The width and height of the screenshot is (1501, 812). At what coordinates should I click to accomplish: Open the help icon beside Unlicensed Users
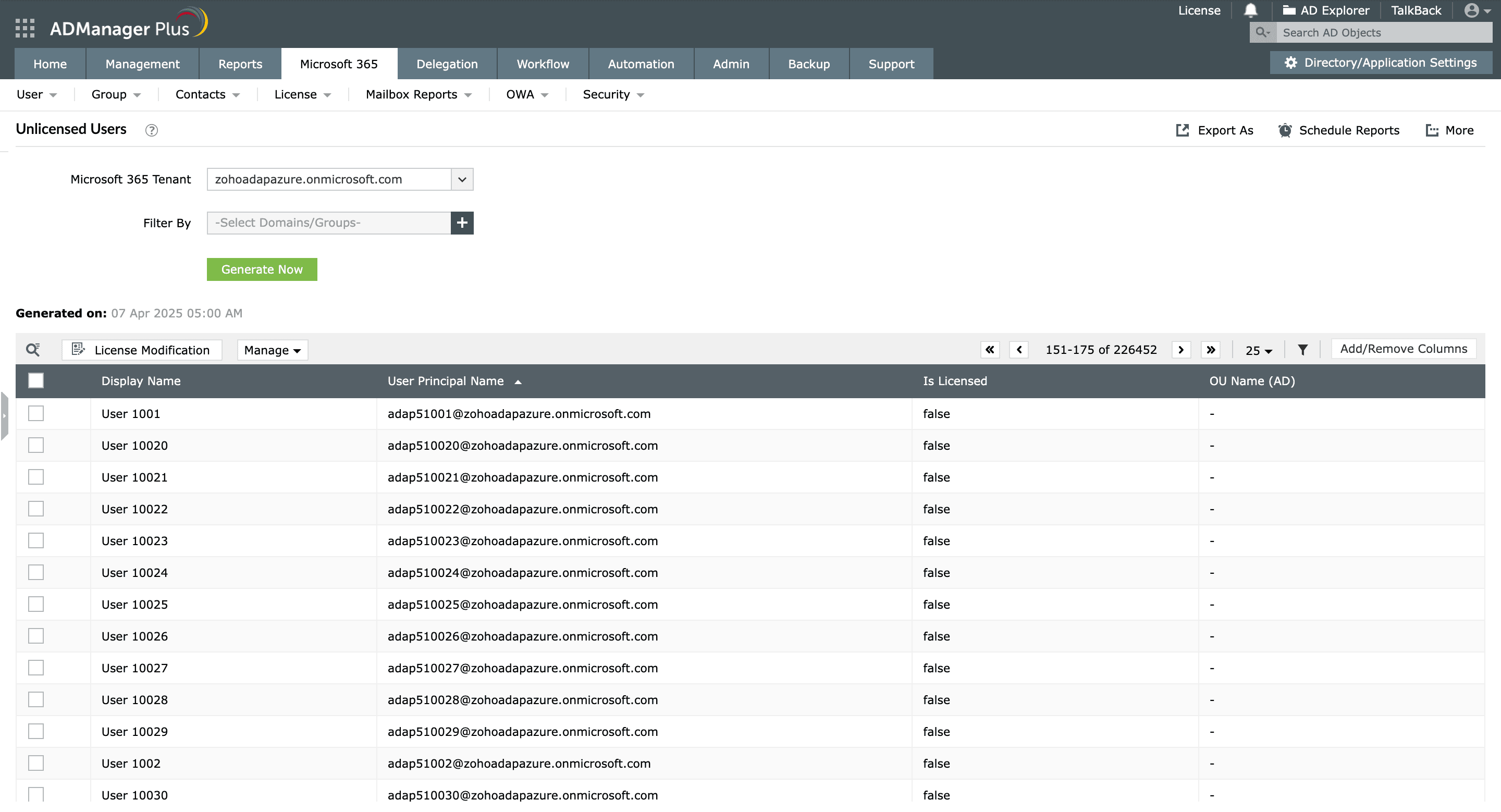tap(152, 130)
